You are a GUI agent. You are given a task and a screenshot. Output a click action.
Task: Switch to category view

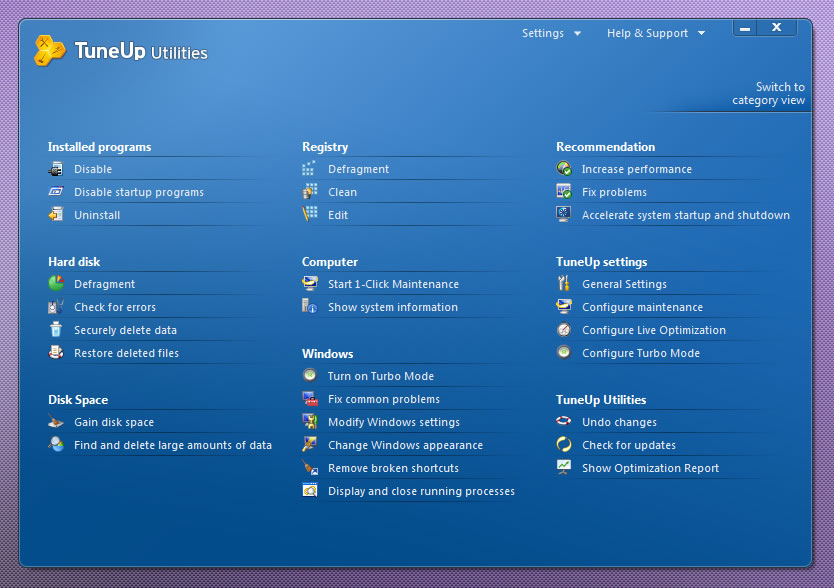click(768, 94)
